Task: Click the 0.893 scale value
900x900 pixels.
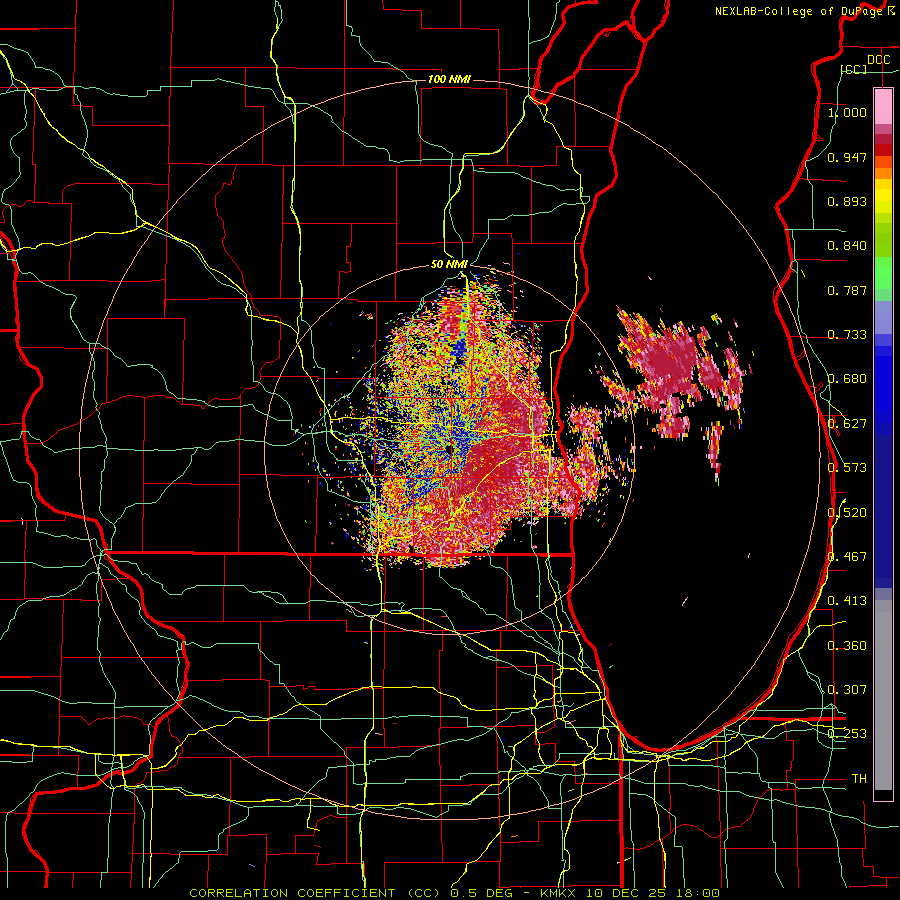Action: pos(847,201)
